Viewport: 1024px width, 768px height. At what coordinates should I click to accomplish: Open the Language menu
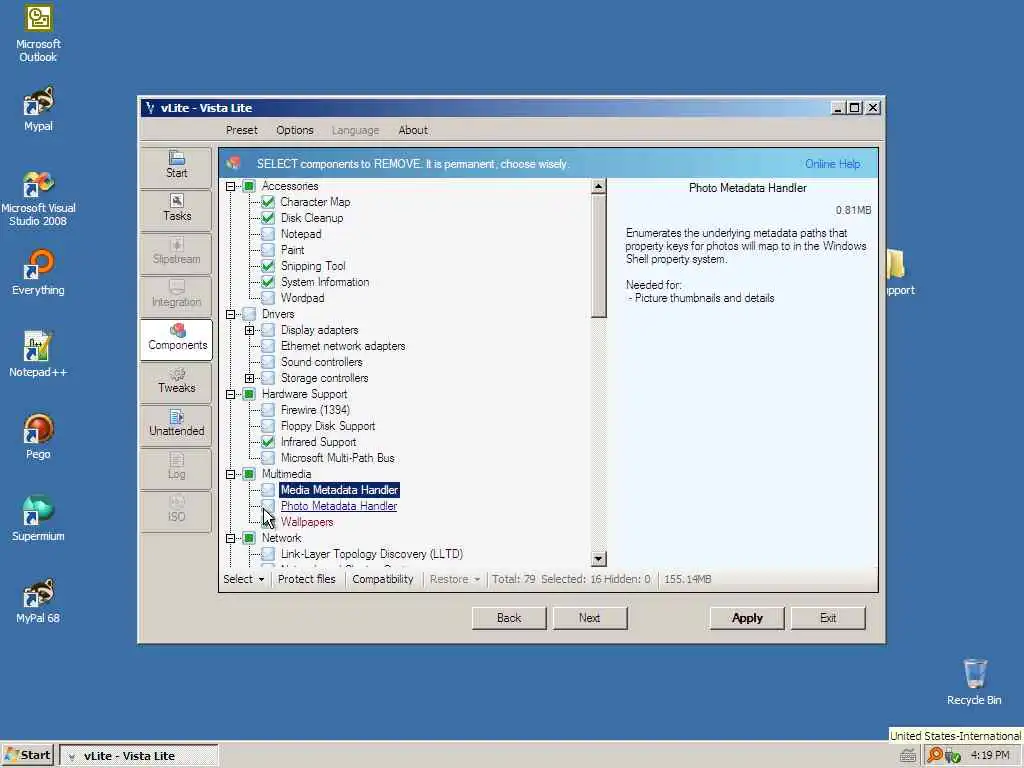point(355,130)
